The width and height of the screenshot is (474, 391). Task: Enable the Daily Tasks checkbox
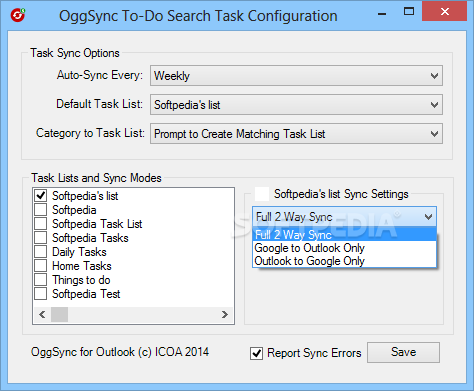[x=41, y=252]
